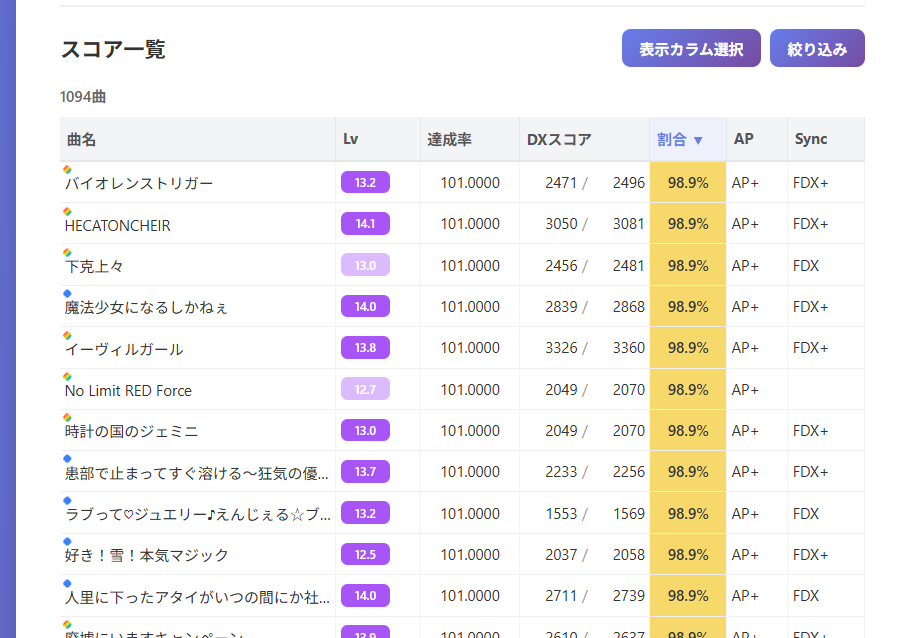This screenshot has height=638, width=903.
Task: Select the song title イーヴィルガール
Action: (x=124, y=350)
